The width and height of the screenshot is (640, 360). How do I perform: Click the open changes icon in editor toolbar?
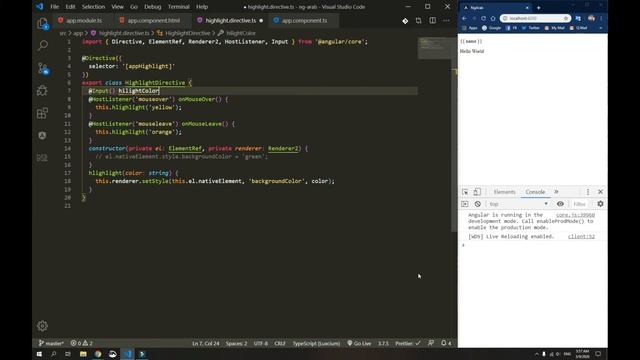pyautogui.click(x=418, y=20)
